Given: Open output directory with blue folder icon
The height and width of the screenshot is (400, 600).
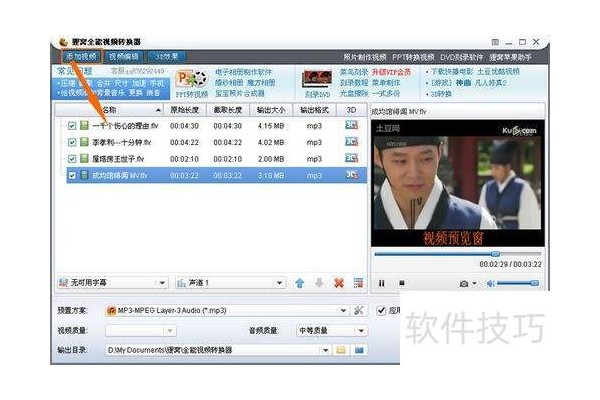Looking at the screenshot, I should pos(359,350).
